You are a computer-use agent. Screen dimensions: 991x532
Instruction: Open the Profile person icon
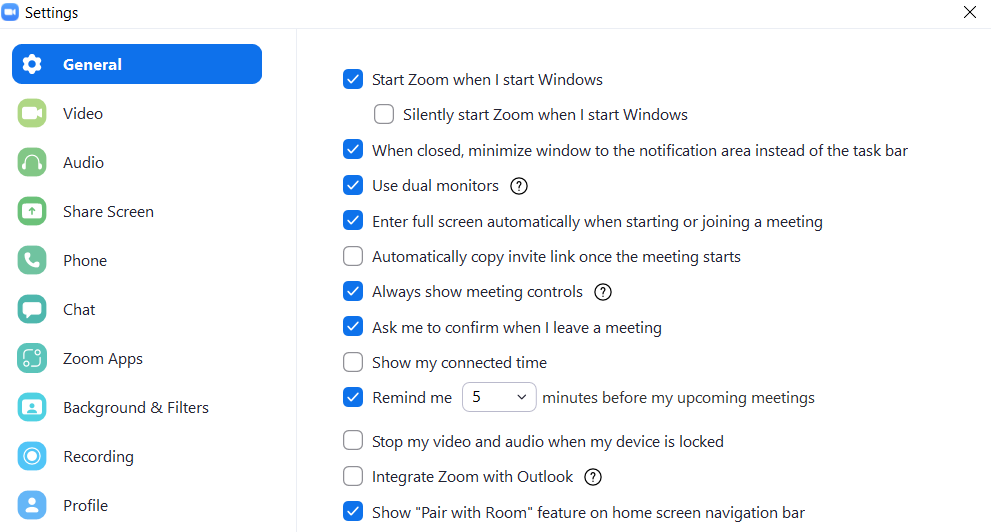tap(32, 505)
